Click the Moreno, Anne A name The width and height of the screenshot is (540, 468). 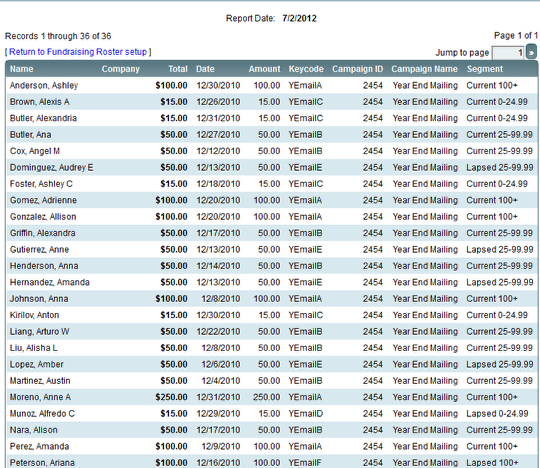pyautogui.click(x=40, y=397)
